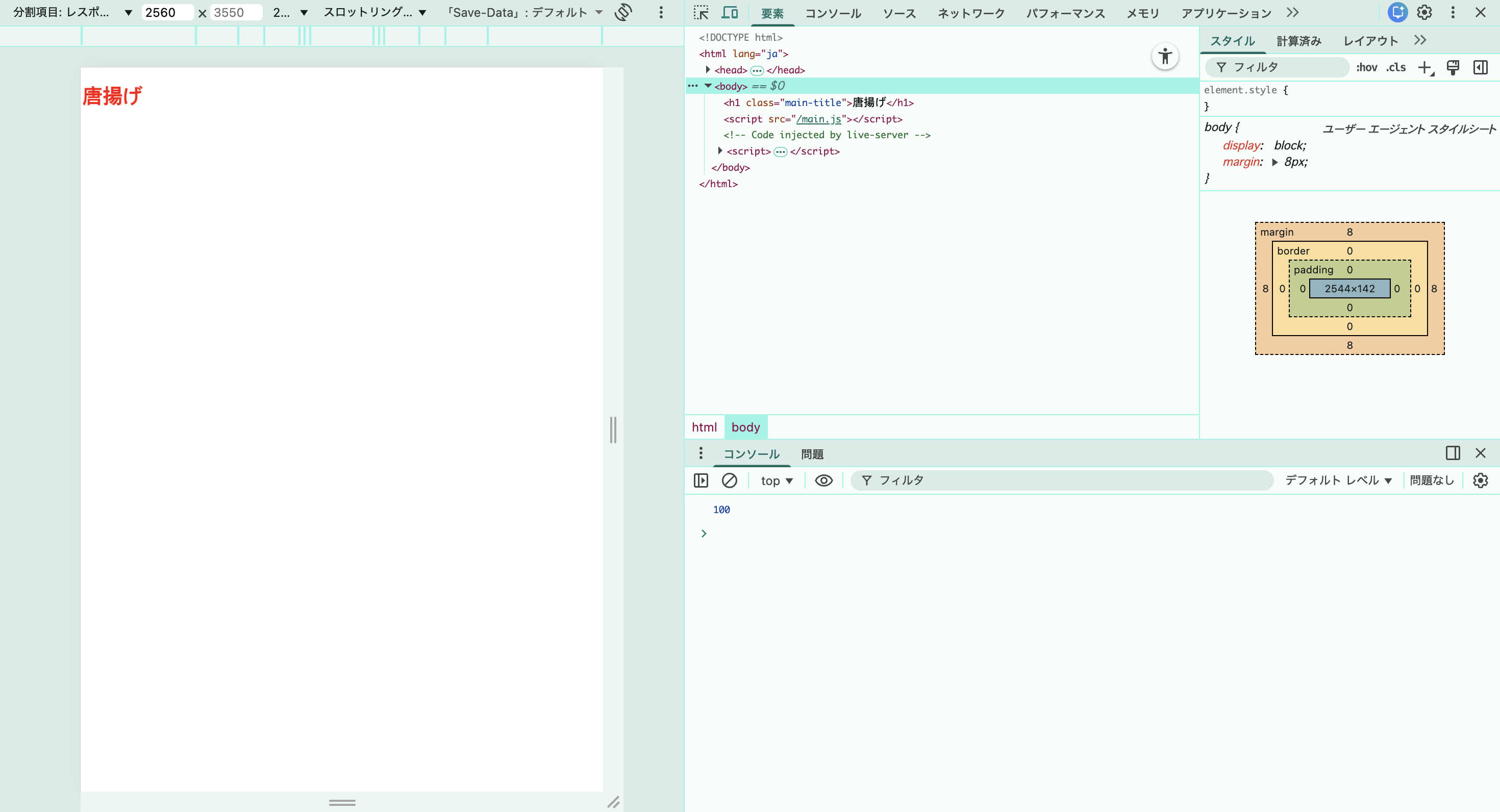This screenshot has width=1500, height=812.
Task: Click the viewport width input field
Action: pos(166,12)
